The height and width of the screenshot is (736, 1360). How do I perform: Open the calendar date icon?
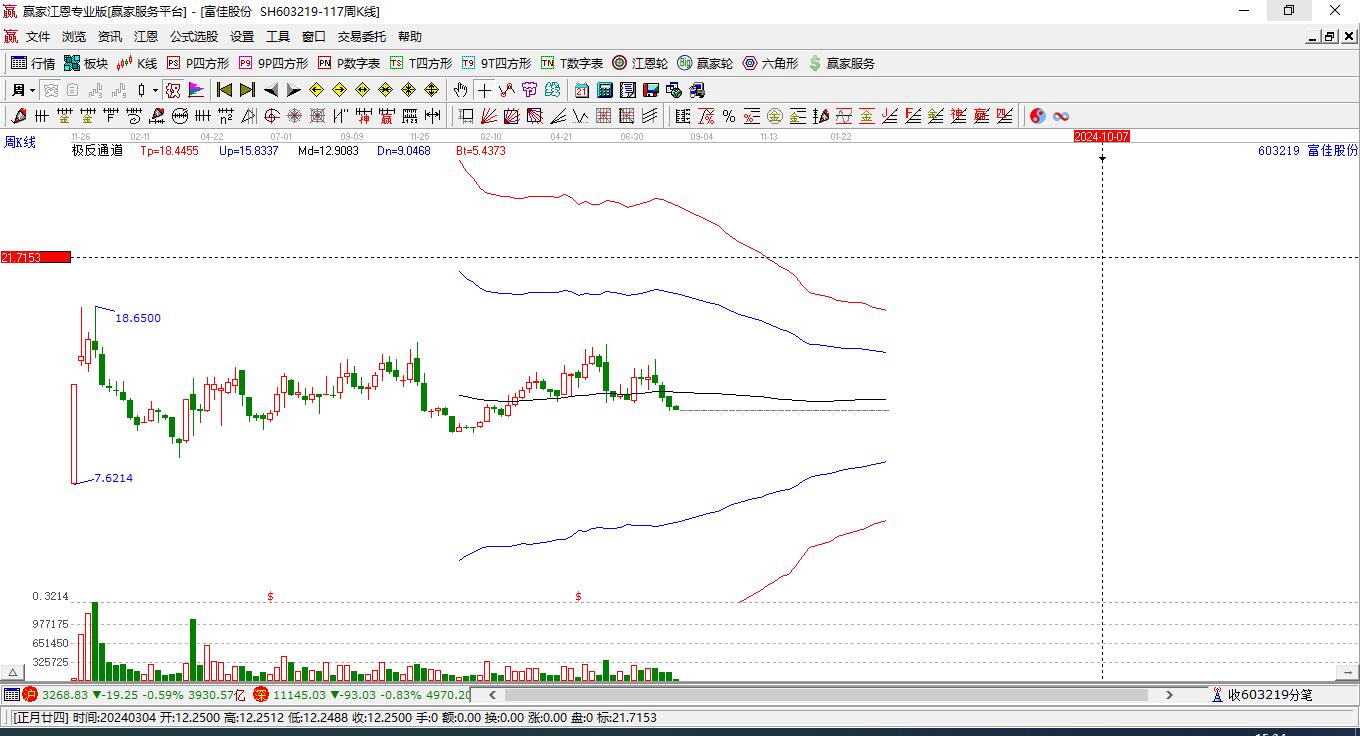581,90
